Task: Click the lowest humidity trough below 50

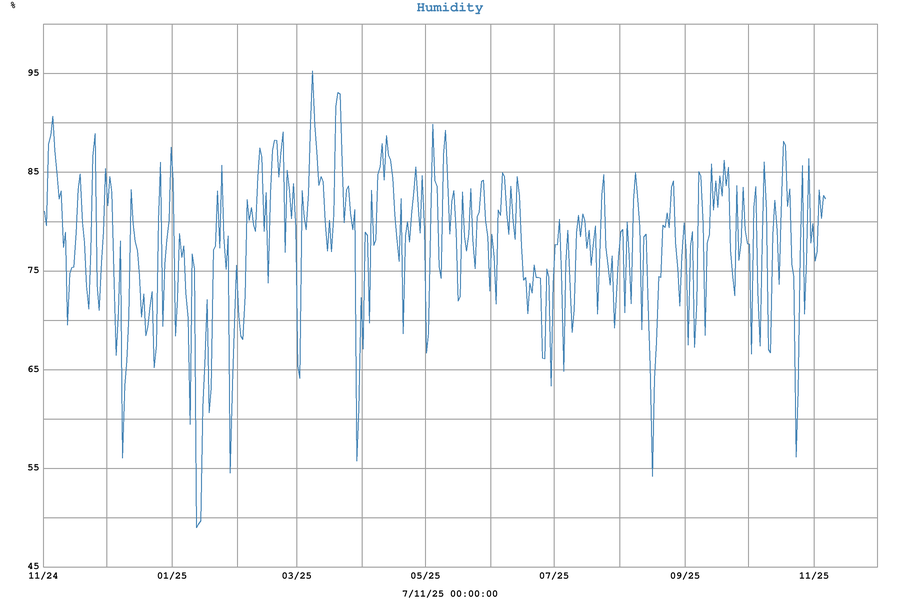Action: point(197,526)
